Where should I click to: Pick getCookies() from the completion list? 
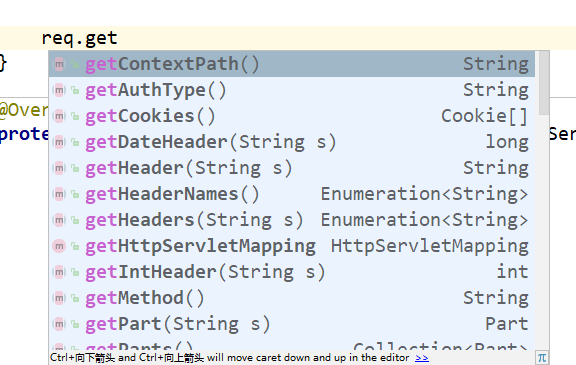pyautogui.click(x=292, y=116)
